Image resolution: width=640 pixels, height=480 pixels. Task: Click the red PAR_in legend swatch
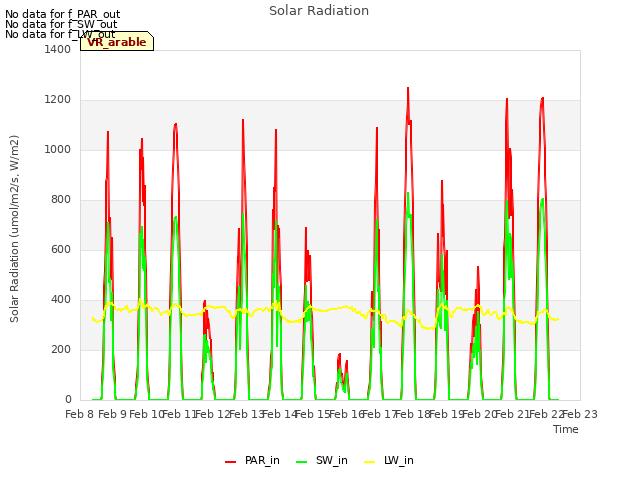(231, 462)
